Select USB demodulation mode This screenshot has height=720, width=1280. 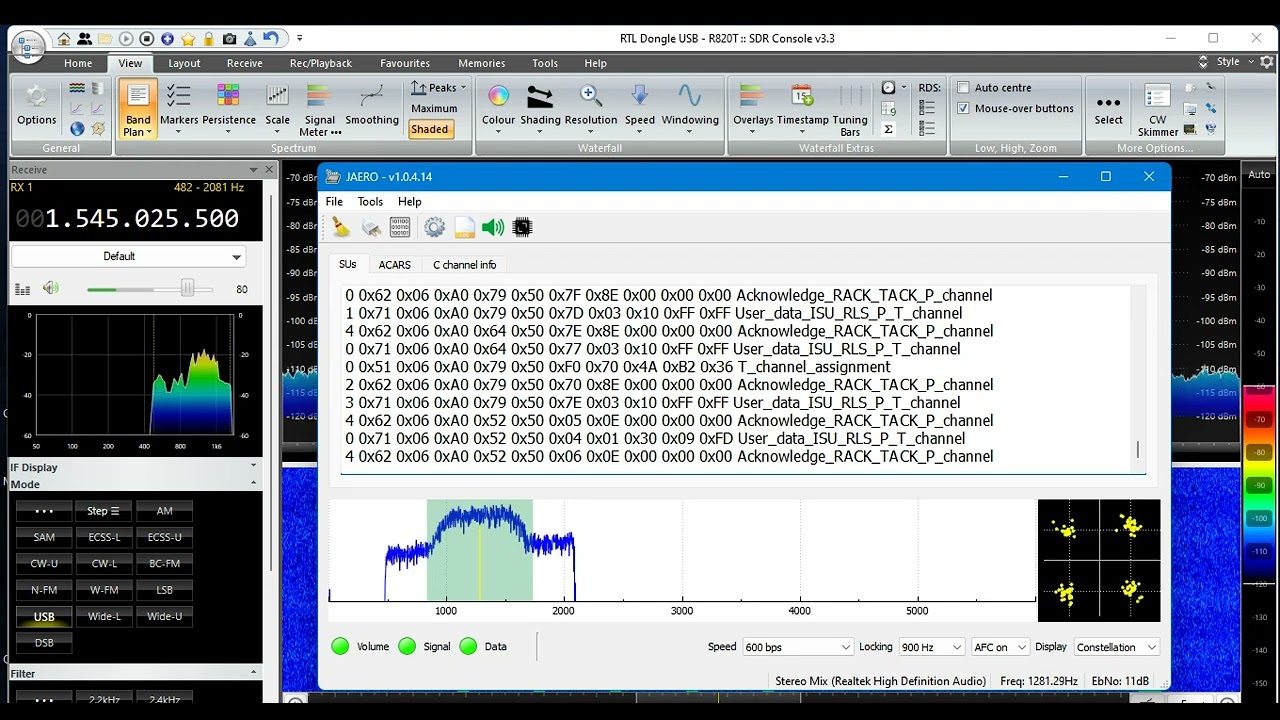pos(44,617)
